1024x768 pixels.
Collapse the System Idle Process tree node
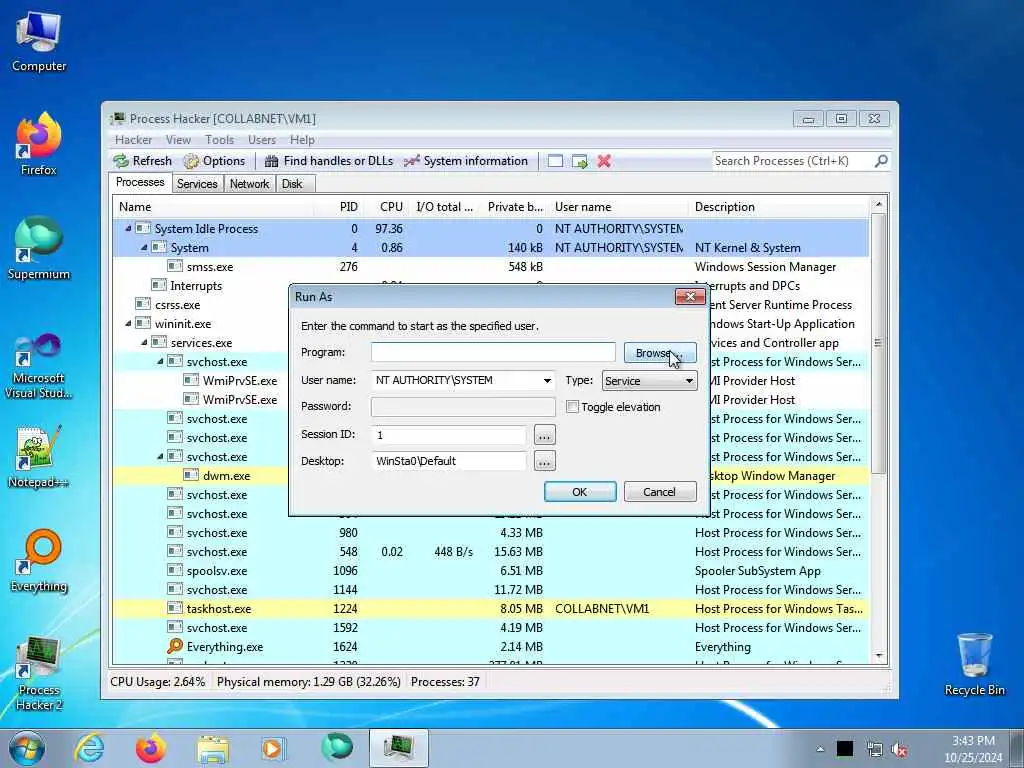(128, 229)
